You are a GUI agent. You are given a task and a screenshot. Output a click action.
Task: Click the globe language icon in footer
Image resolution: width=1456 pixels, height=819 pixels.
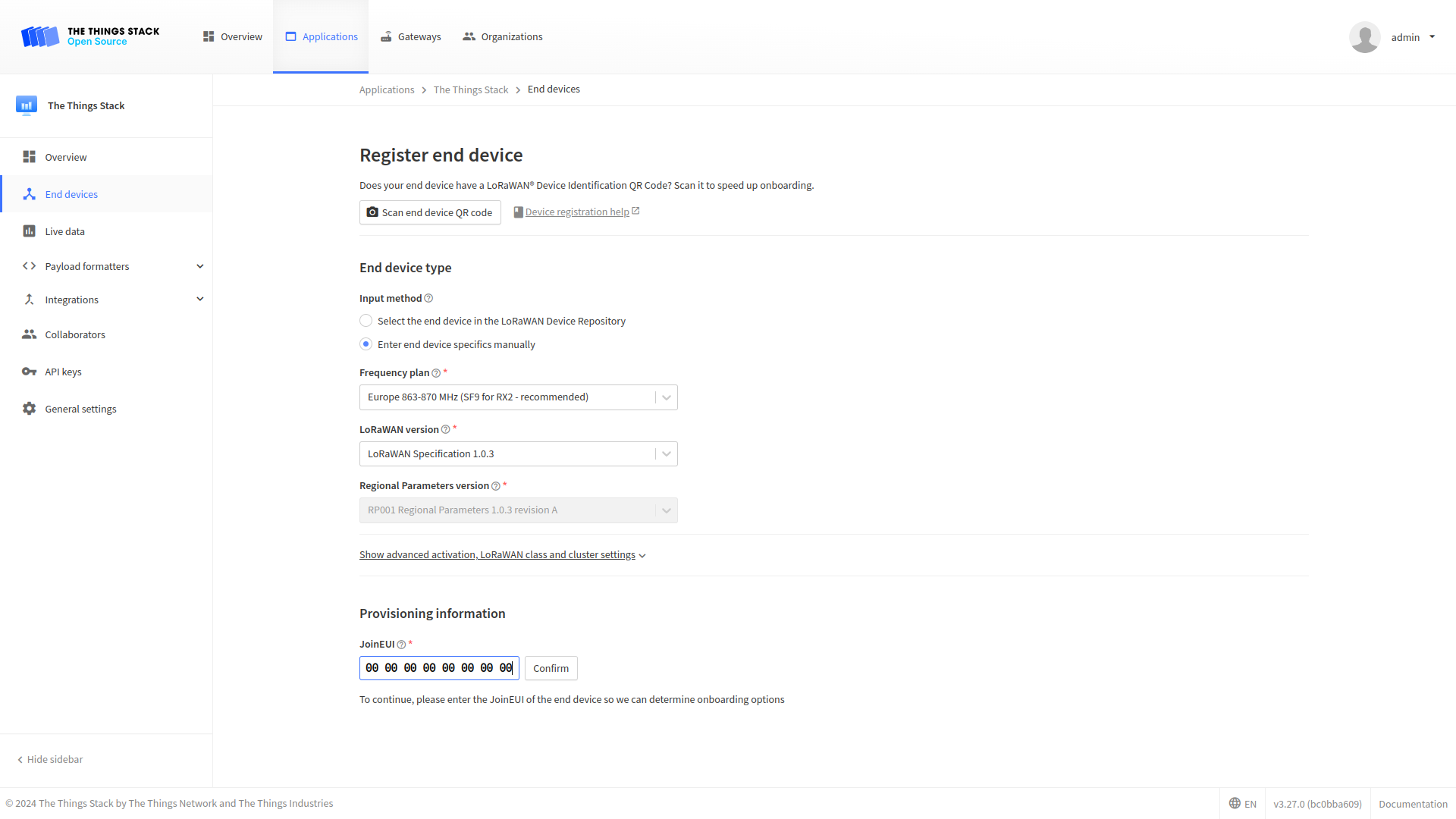pyautogui.click(x=1235, y=803)
